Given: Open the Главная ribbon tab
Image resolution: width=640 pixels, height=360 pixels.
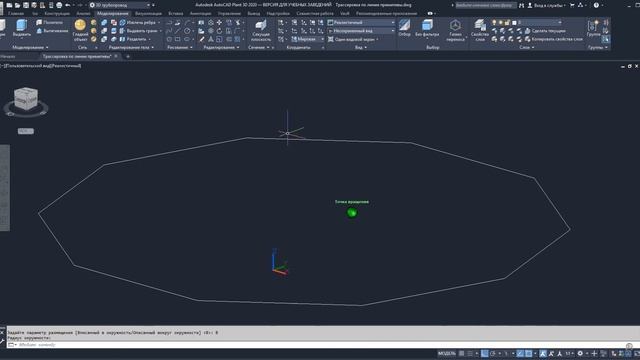Looking at the screenshot, I should coord(16,13).
